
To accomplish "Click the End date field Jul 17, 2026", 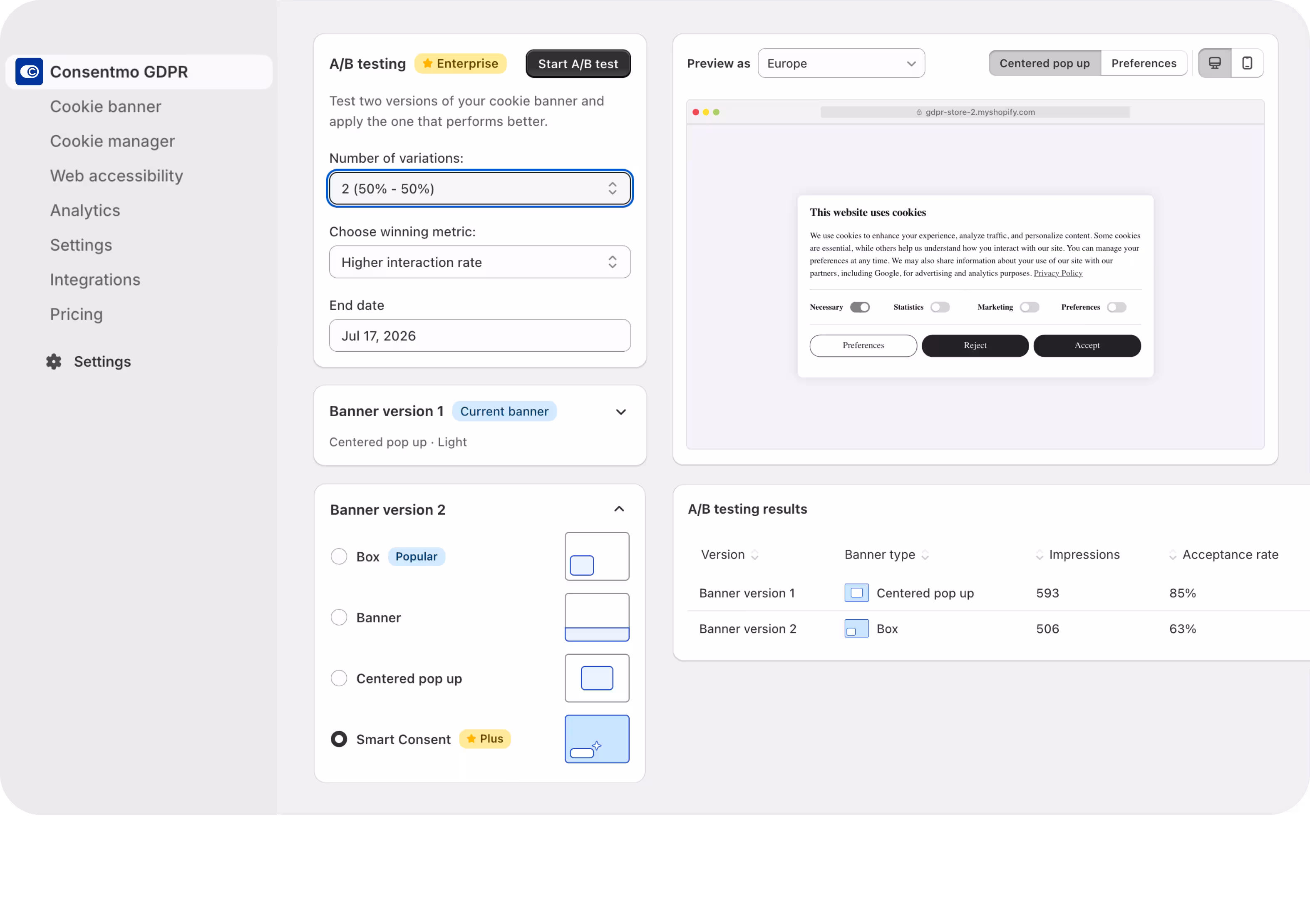I will coord(480,335).
